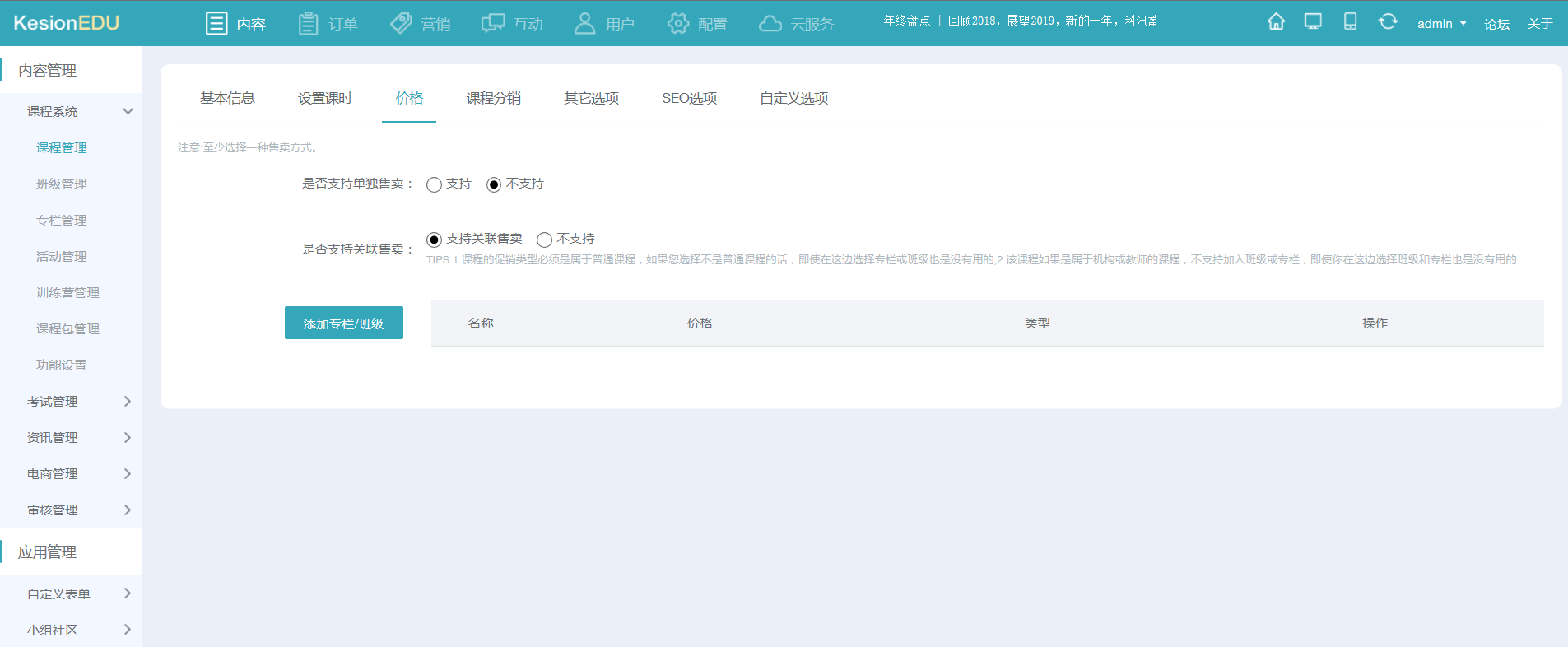Switch to the 基本信息 tab
Viewport: 1568px width, 647px height.
227,99
